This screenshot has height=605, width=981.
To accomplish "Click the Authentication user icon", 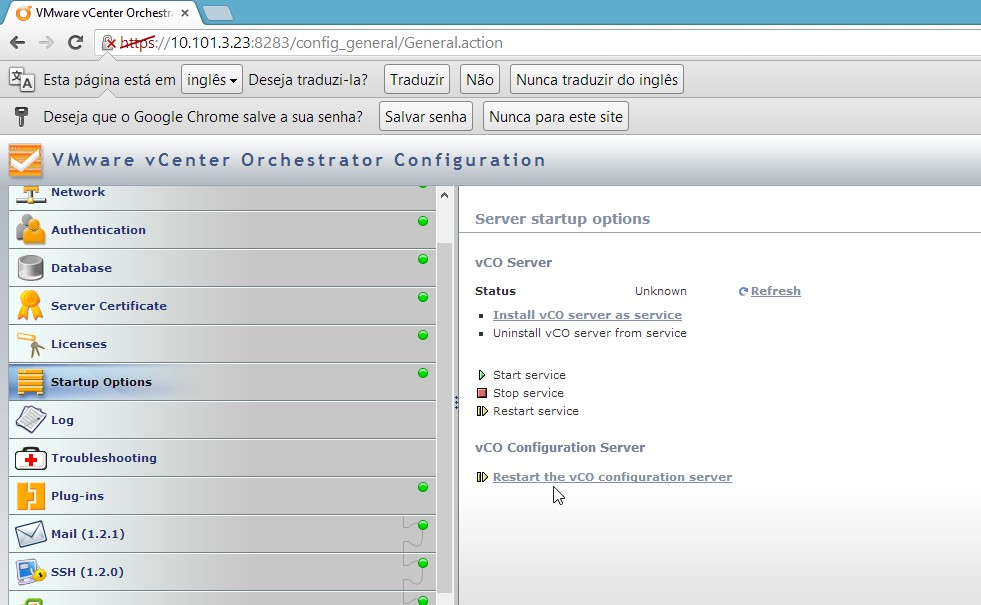I will click(x=31, y=230).
